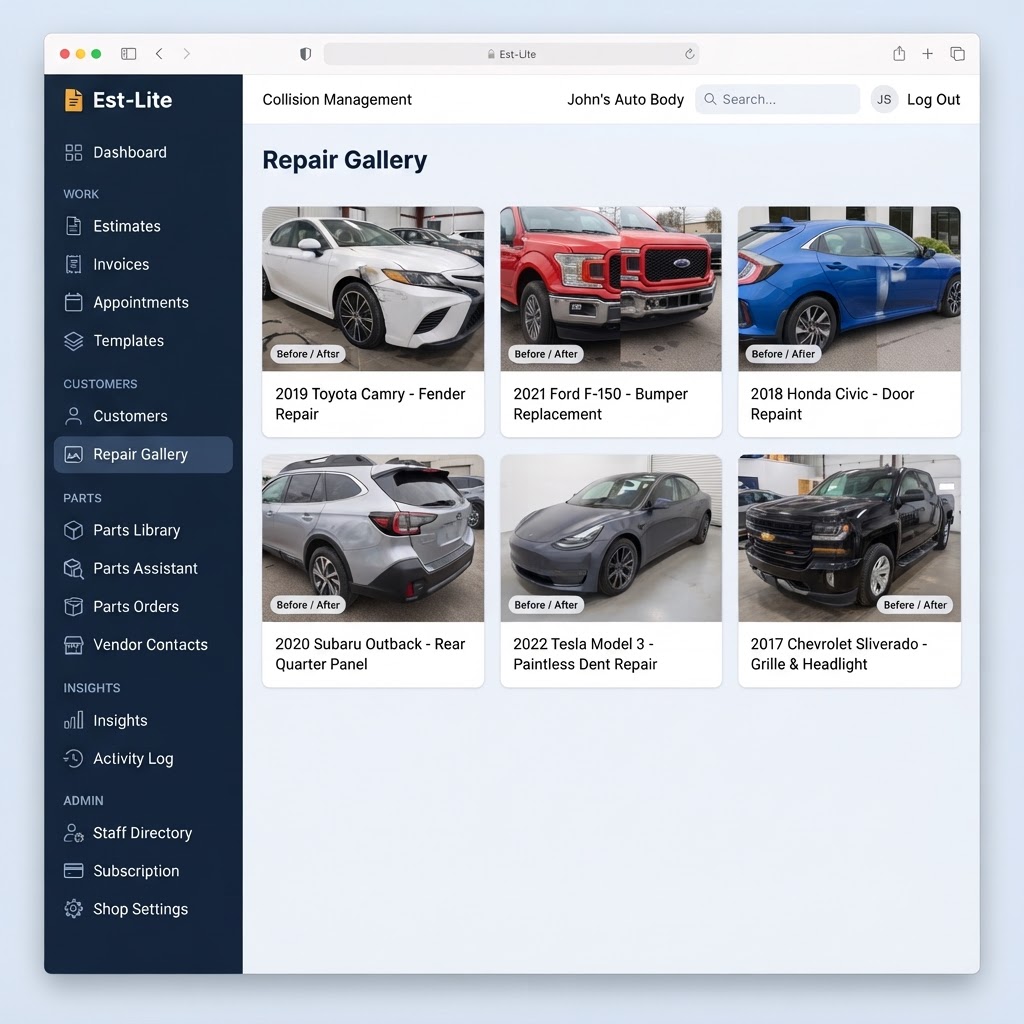Screen dimensions: 1024x1024
Task: Click the "Collision Management" header text
Action: point(337,99)
